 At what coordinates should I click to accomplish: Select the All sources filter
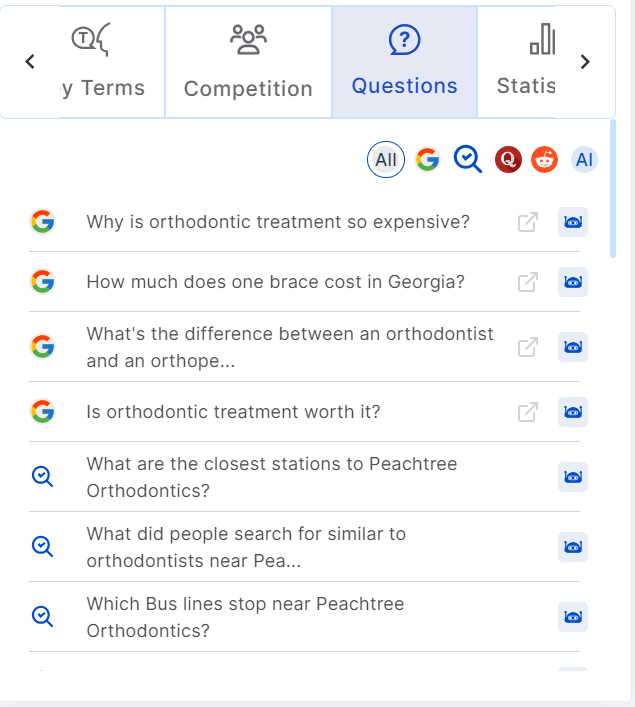(386, 159)
